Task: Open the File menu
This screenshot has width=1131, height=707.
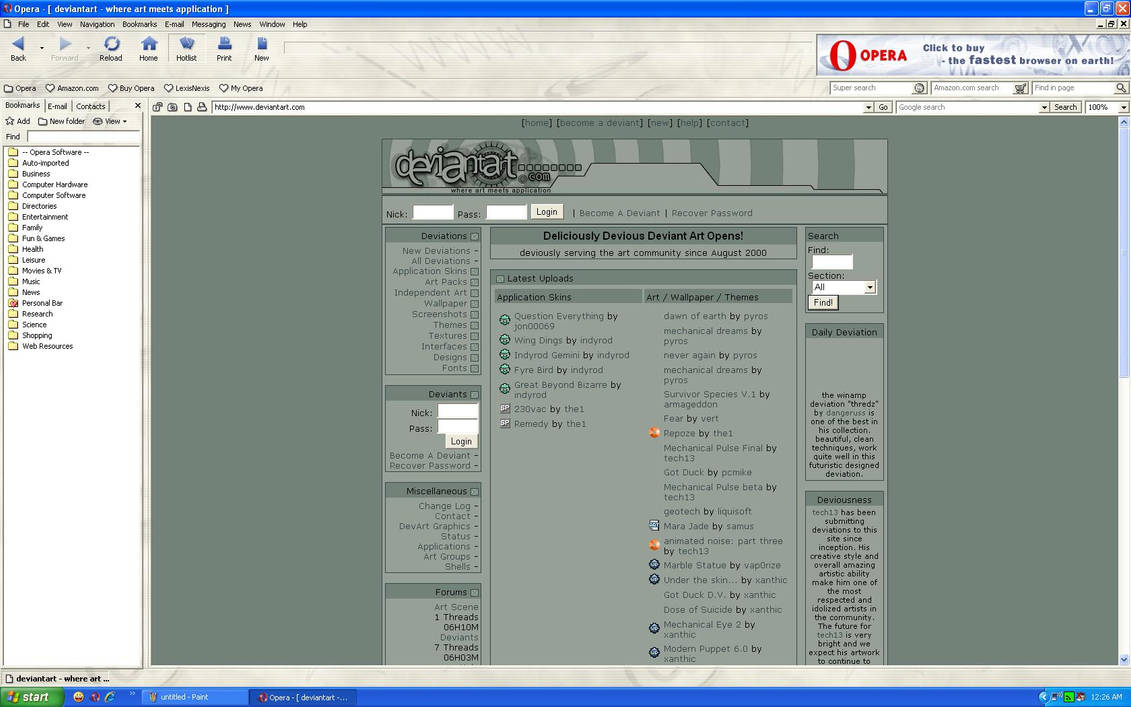Action: tap(23, 25)
